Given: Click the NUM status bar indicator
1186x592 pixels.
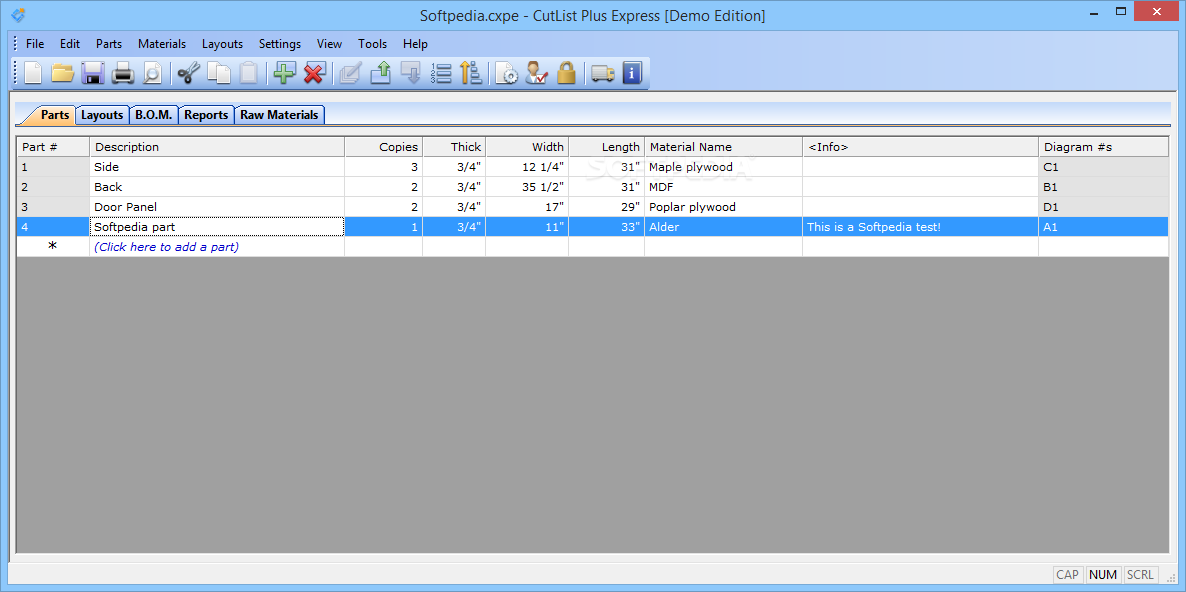Looking at the screenshot, I should point(1103,575).
